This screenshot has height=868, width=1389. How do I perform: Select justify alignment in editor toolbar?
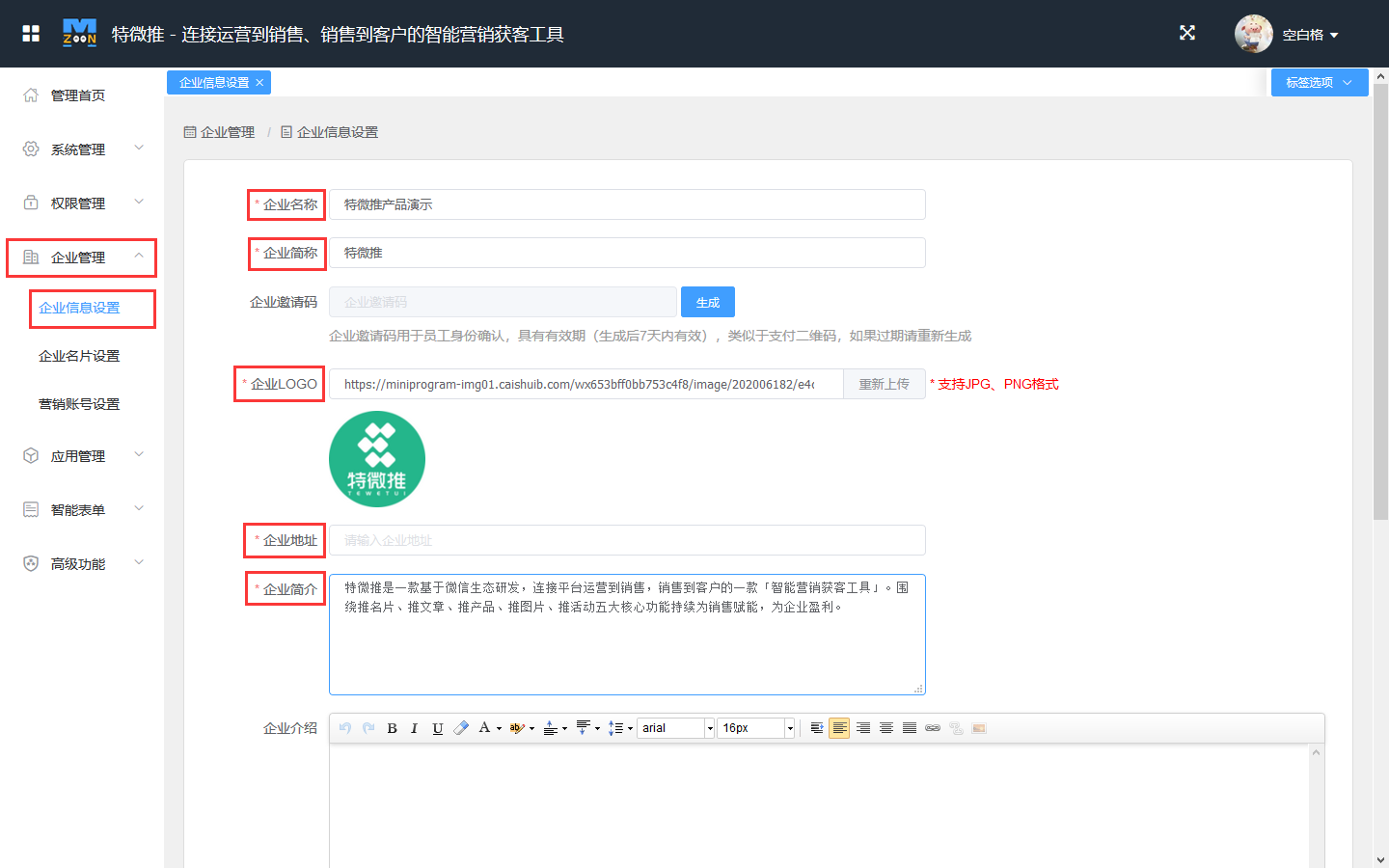[x=910, y=728]
